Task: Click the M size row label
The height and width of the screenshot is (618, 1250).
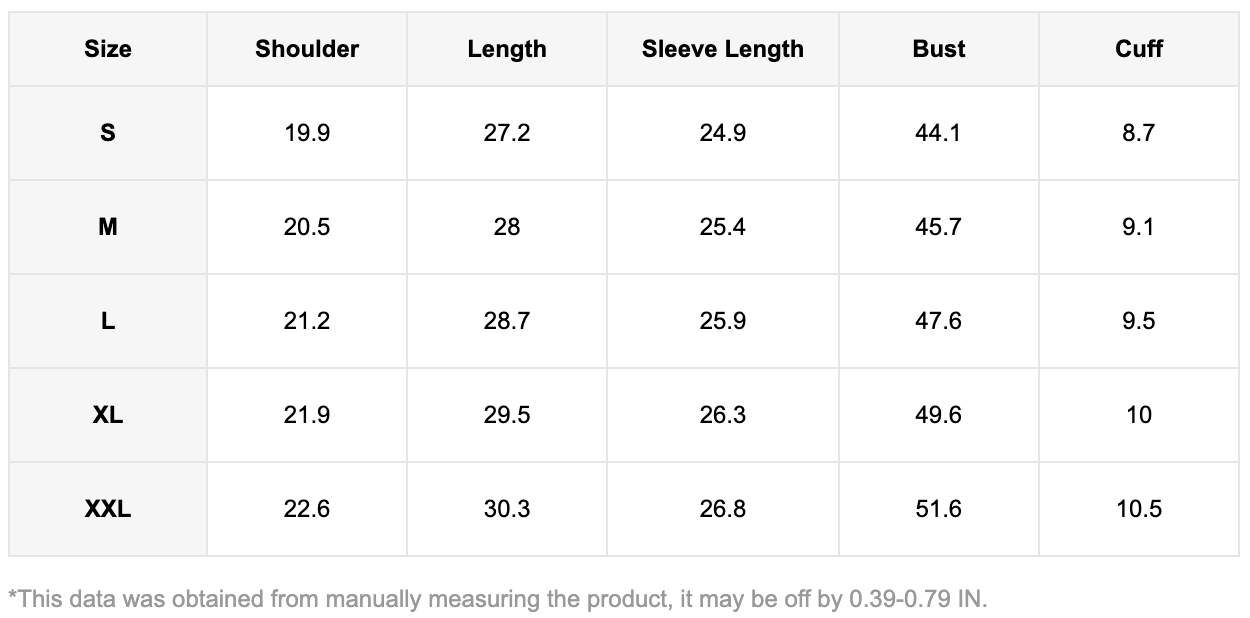Action: tap(108, 227)
